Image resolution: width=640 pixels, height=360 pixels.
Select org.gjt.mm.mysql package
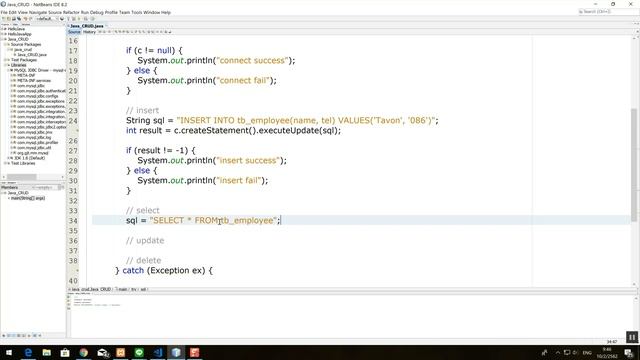[33, 153]
